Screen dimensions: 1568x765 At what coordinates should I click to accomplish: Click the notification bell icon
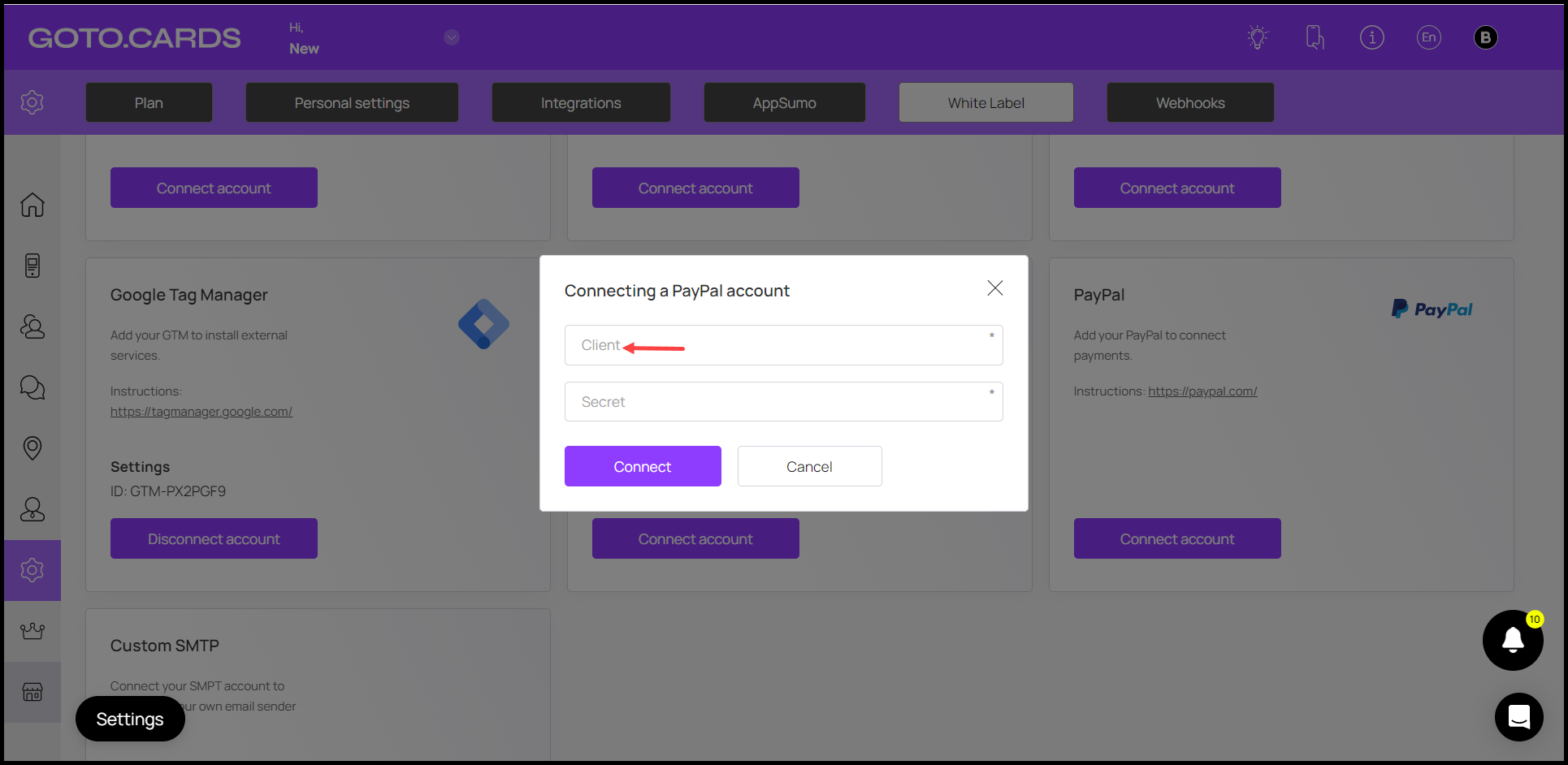coord(1512,640)
